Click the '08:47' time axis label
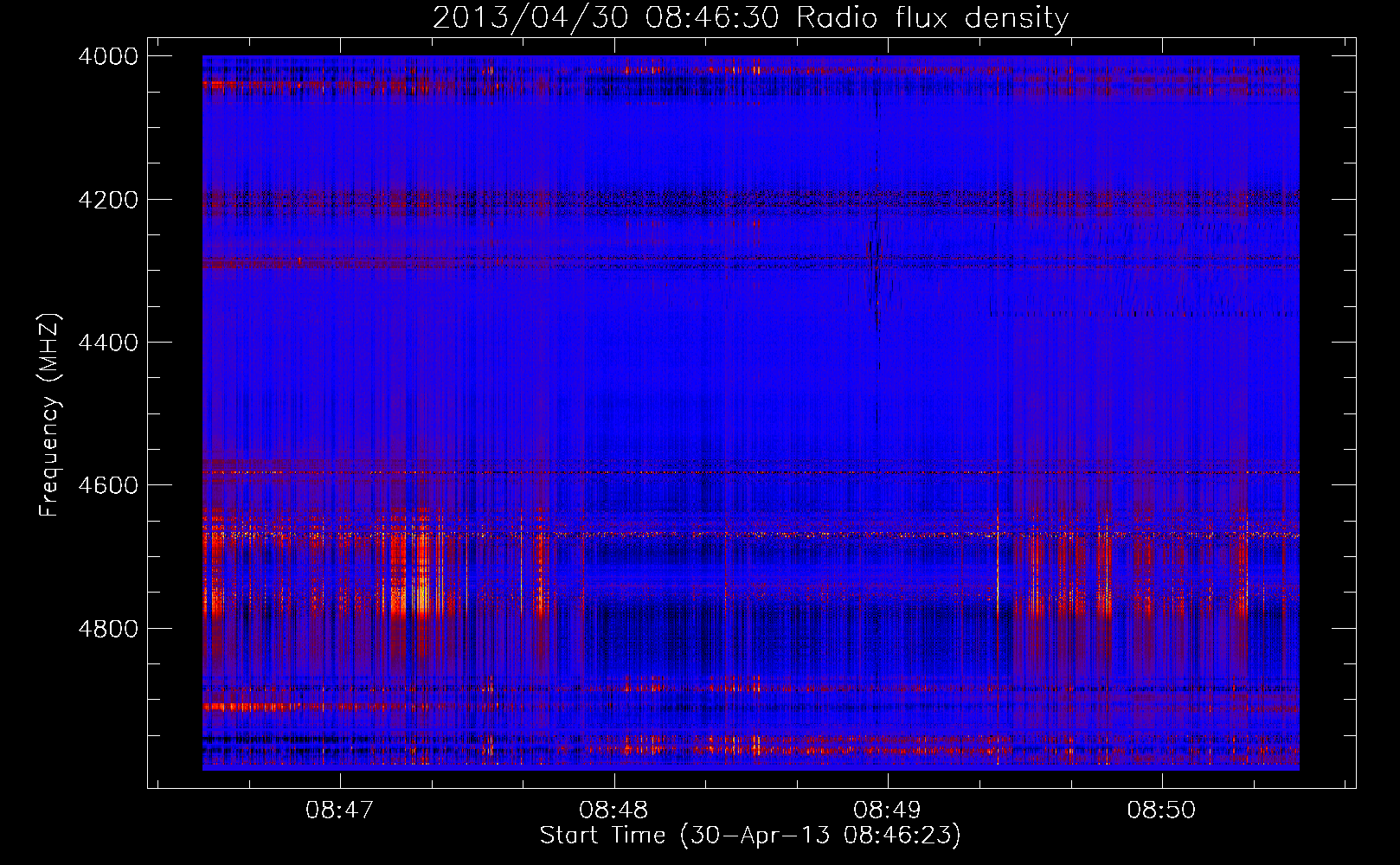Screen dimensions: 1400x865 point(340,811)
